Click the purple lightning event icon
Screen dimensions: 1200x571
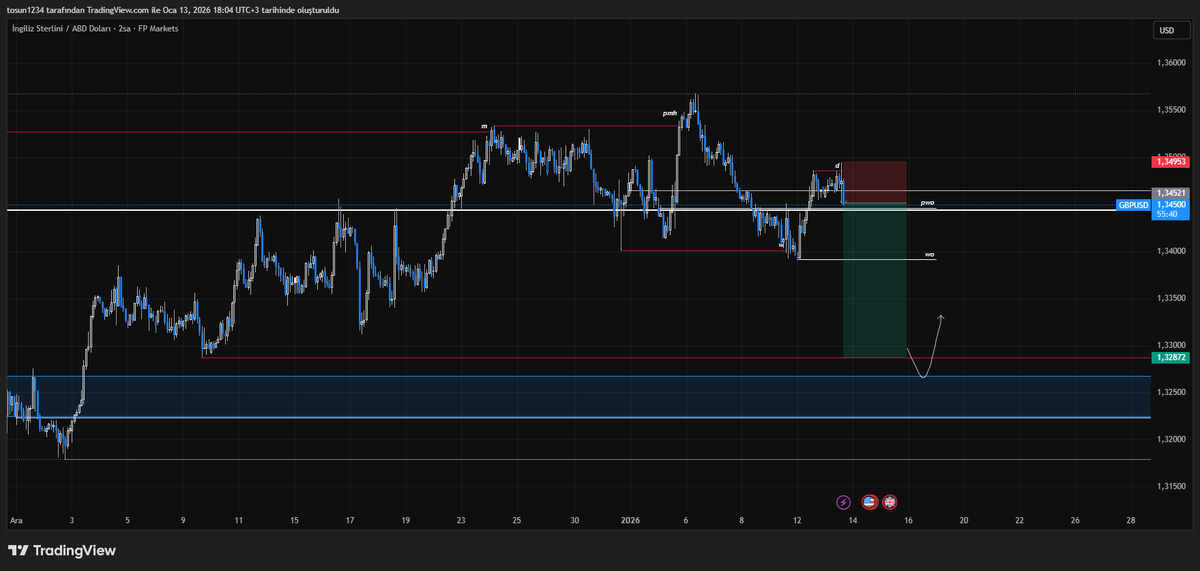pos(843,501)
